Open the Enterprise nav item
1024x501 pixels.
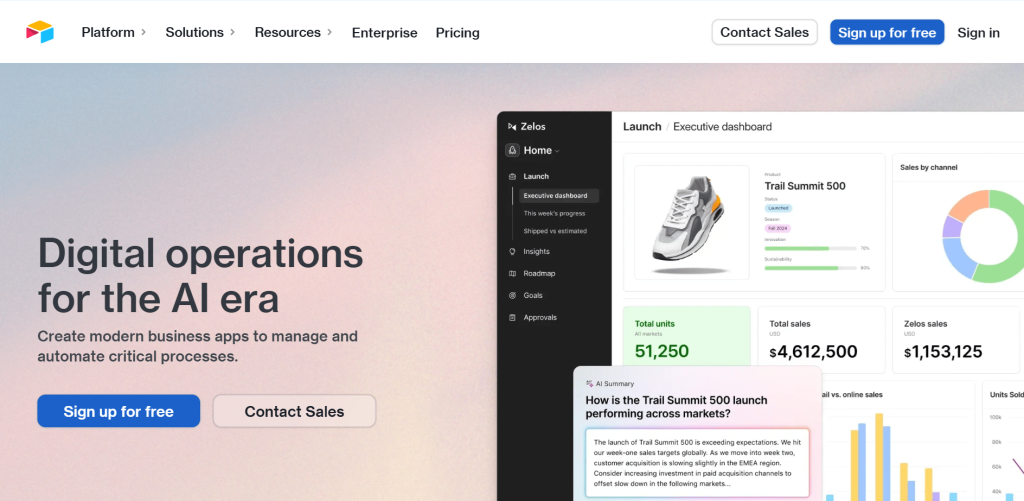(x=385, y=33)
